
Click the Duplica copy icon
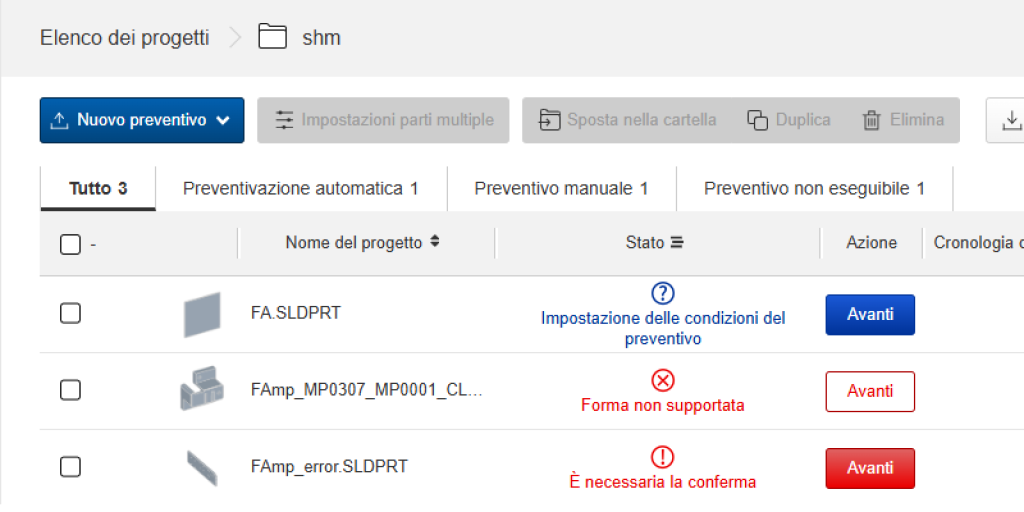(757, 120)
